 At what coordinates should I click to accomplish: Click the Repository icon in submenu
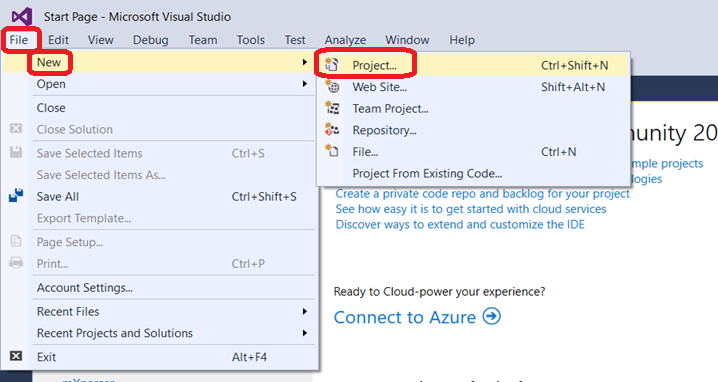pos(332,130)
